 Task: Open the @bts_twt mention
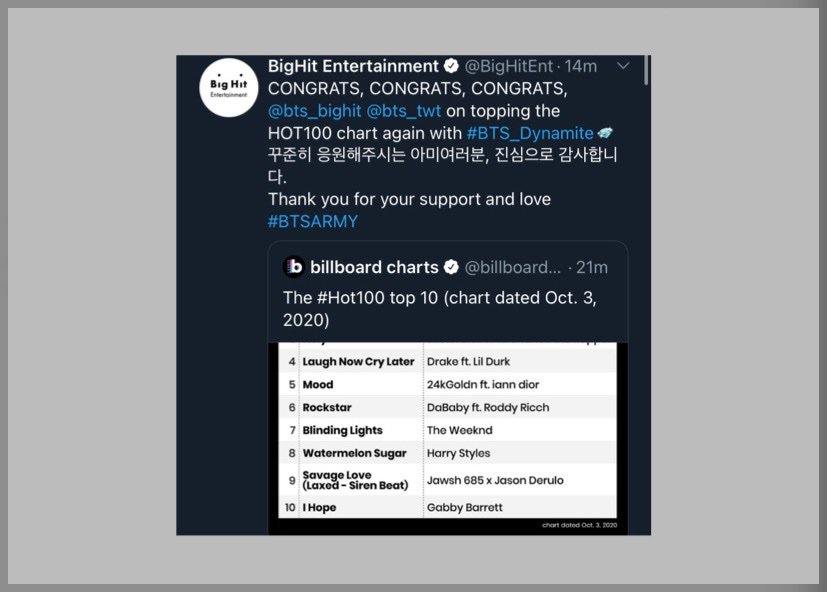403,111
